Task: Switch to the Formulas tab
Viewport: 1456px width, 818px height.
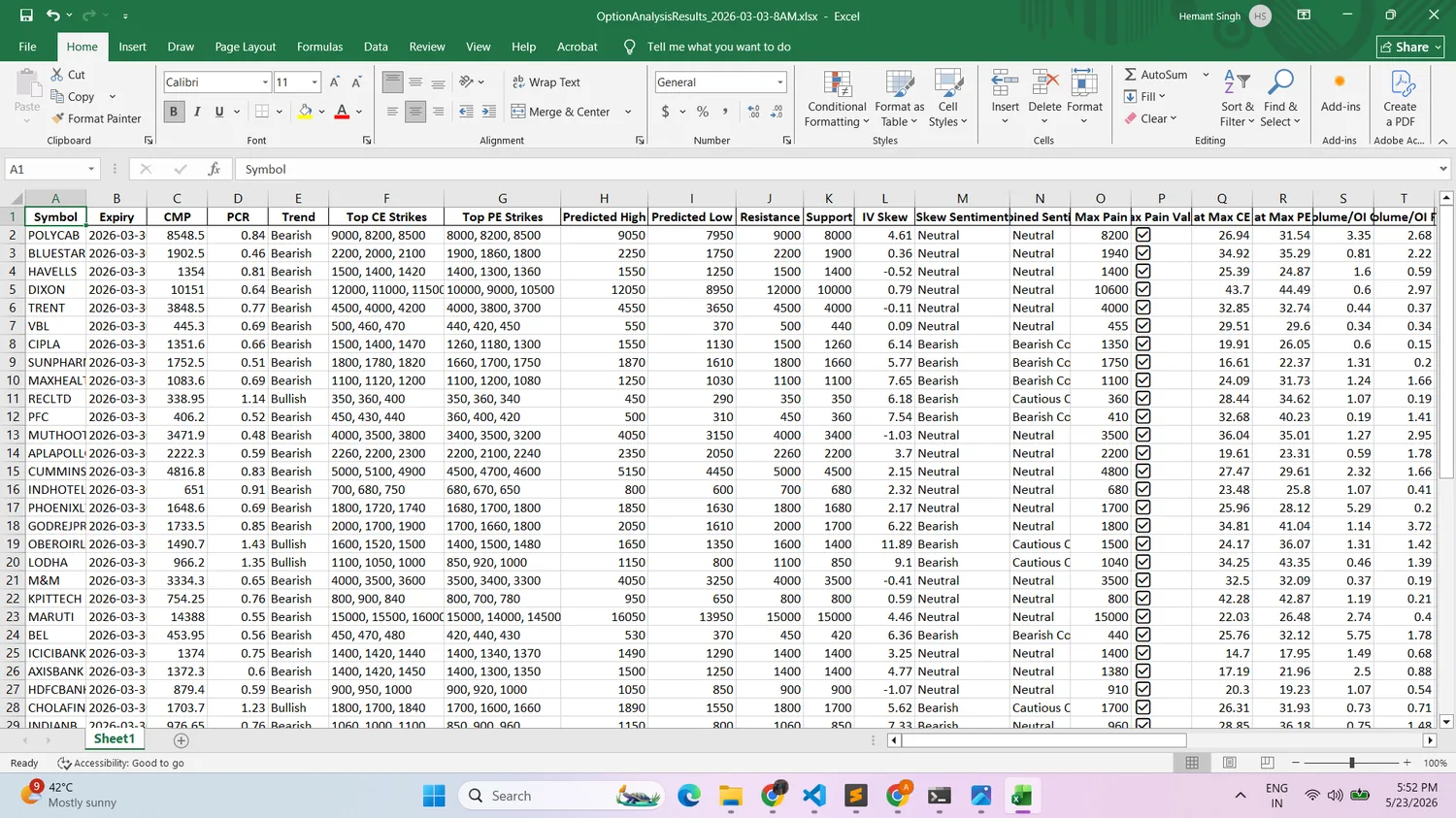Action: tap(319, 47)
